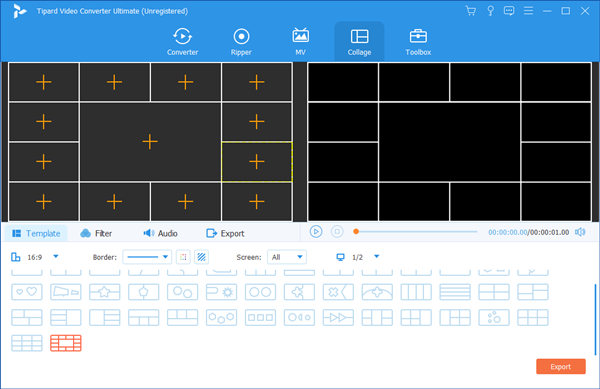Choose the two equal circles template
This screenshot has height=389, width=600.
(260, 292)
